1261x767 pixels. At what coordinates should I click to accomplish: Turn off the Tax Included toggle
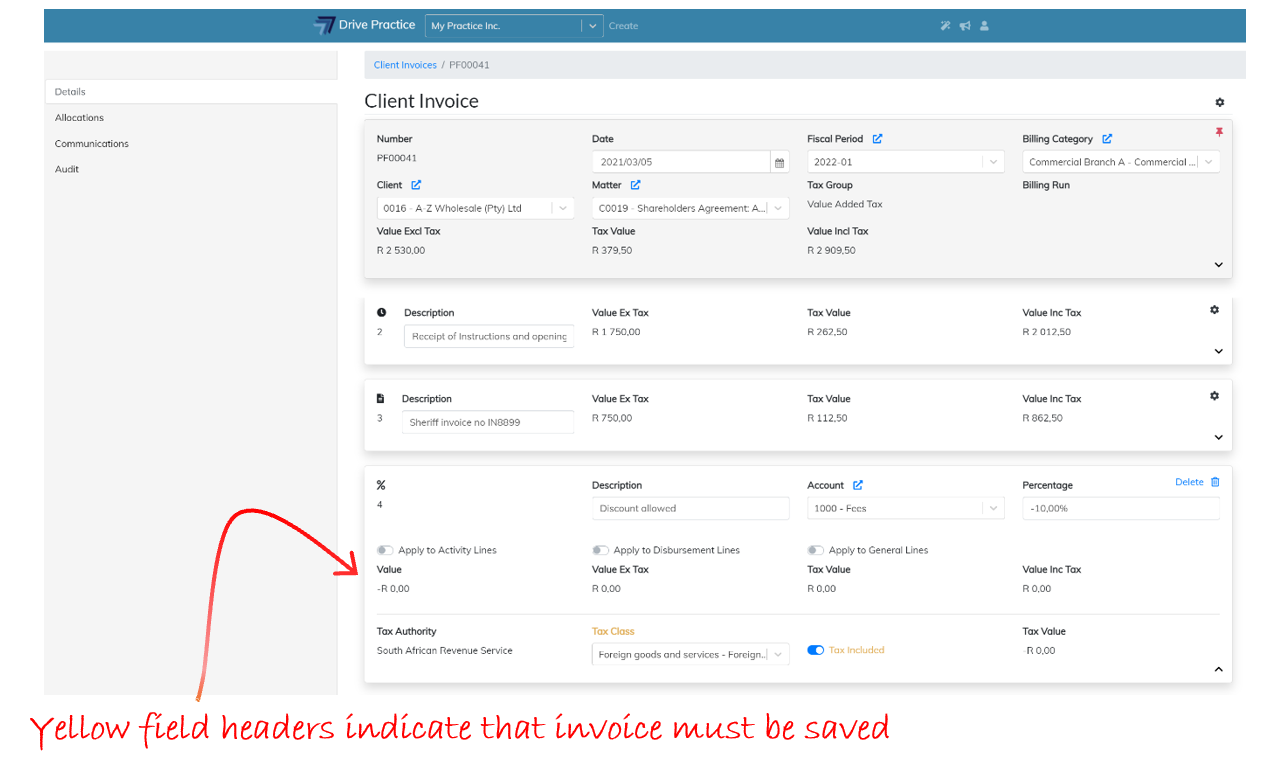815,650
